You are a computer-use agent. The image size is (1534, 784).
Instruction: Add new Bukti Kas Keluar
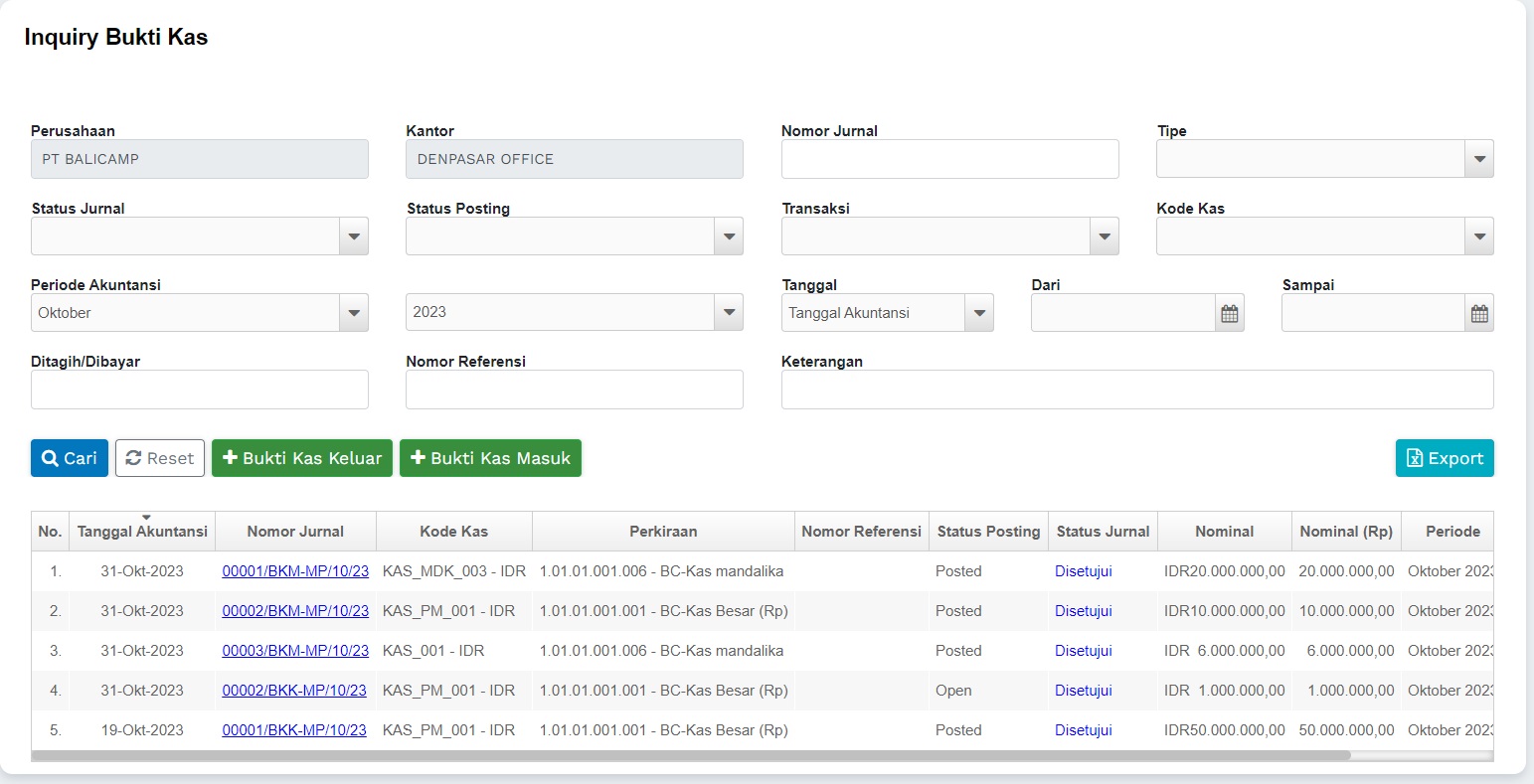point(302,458)
